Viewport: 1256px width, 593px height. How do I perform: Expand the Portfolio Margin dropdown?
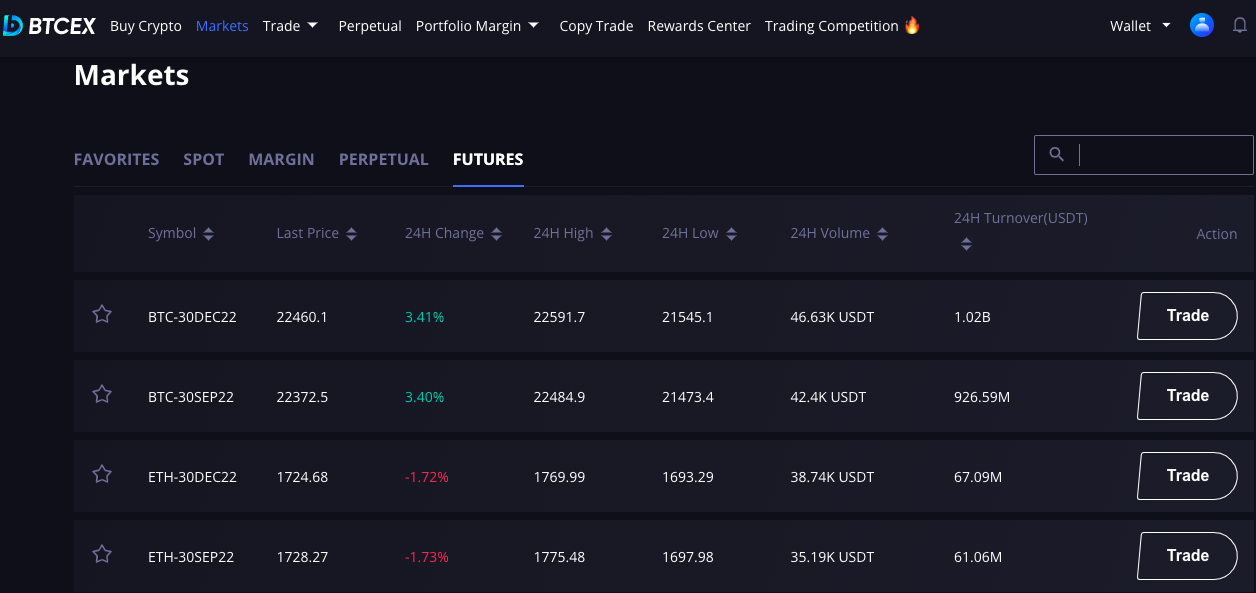point(477,26)
